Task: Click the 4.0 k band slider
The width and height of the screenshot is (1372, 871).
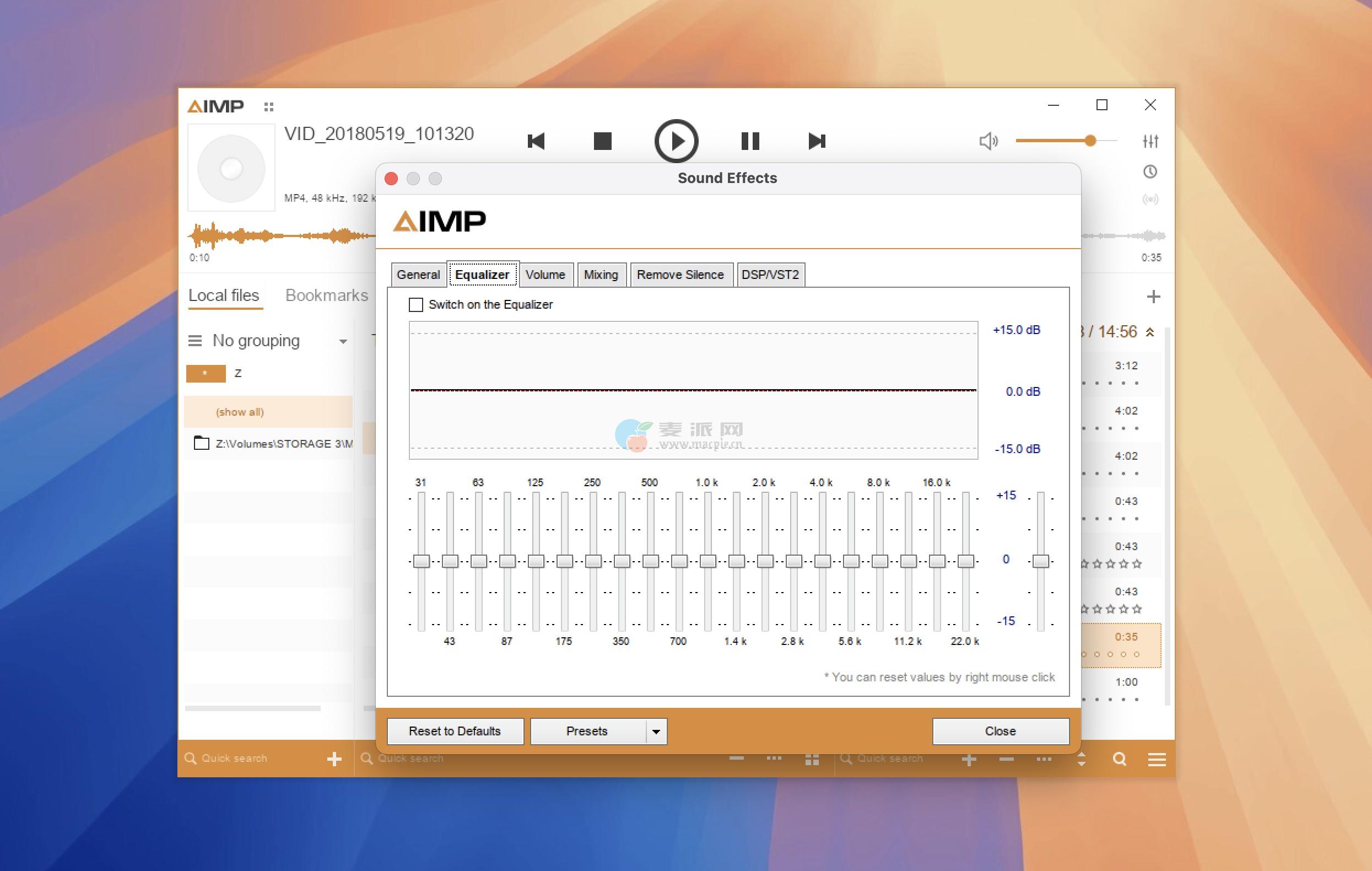Action: (822, 561)
